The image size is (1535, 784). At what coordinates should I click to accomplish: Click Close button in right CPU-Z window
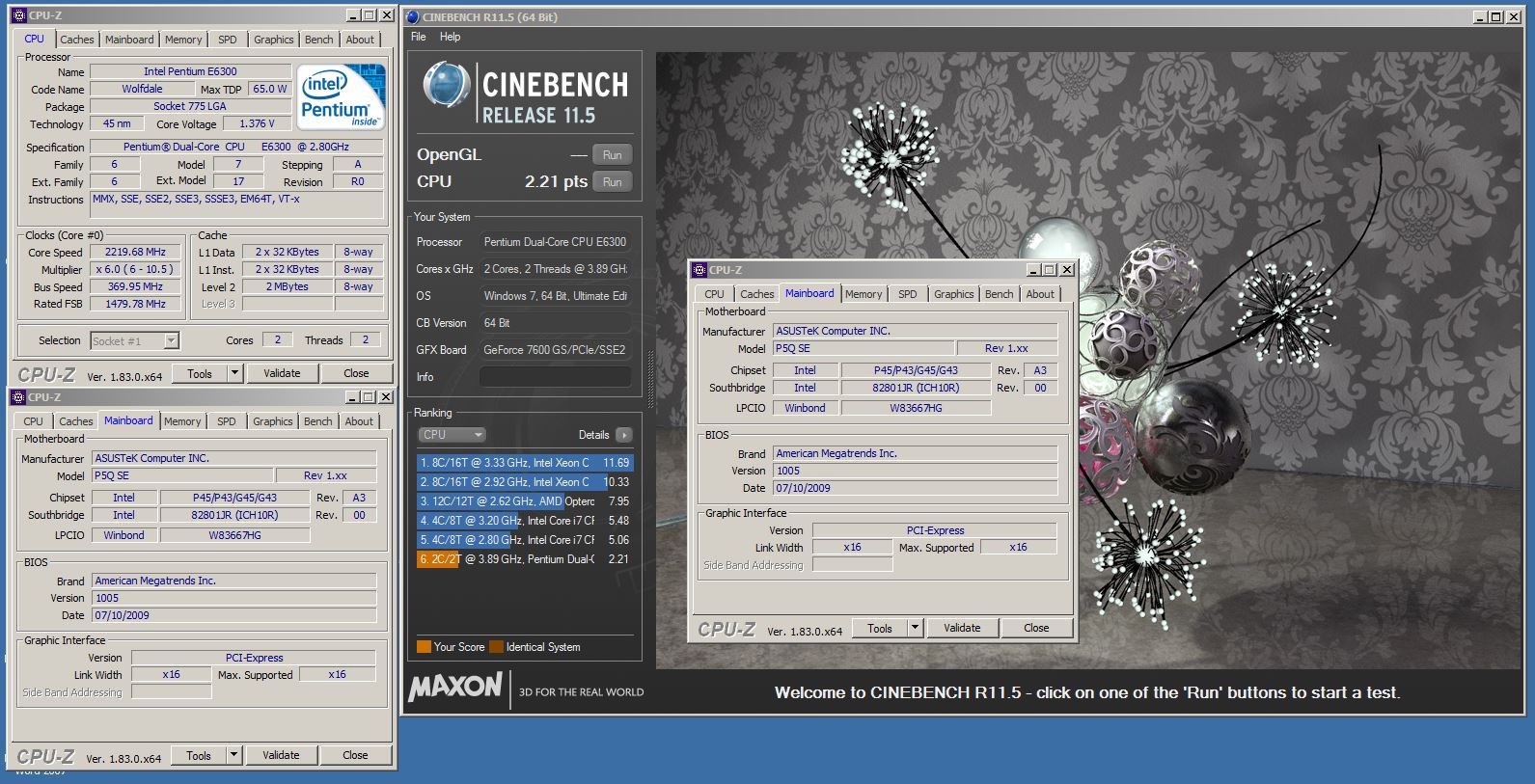click(x=1036, y=628)
